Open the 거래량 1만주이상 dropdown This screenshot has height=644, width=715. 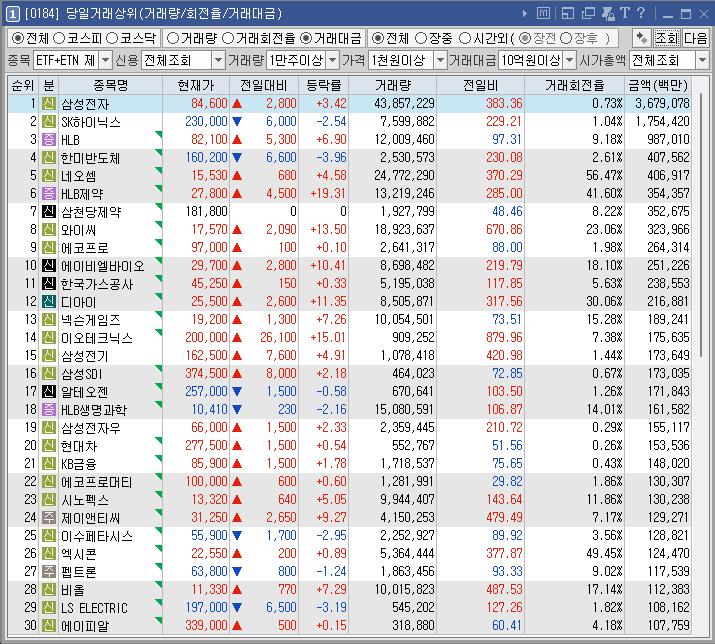(333, 60)
